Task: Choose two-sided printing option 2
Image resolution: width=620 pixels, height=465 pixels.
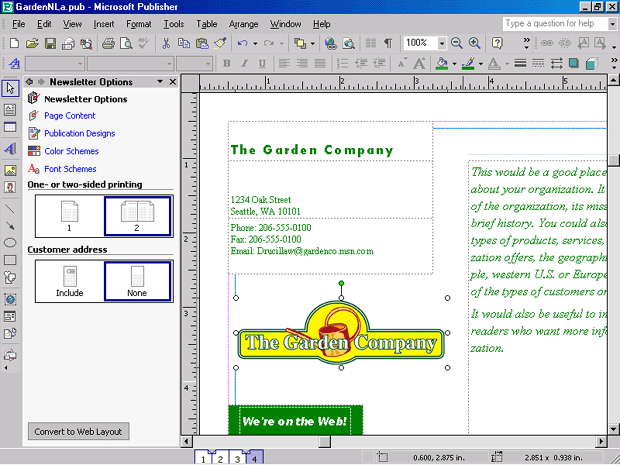Action: coord(137,216)
